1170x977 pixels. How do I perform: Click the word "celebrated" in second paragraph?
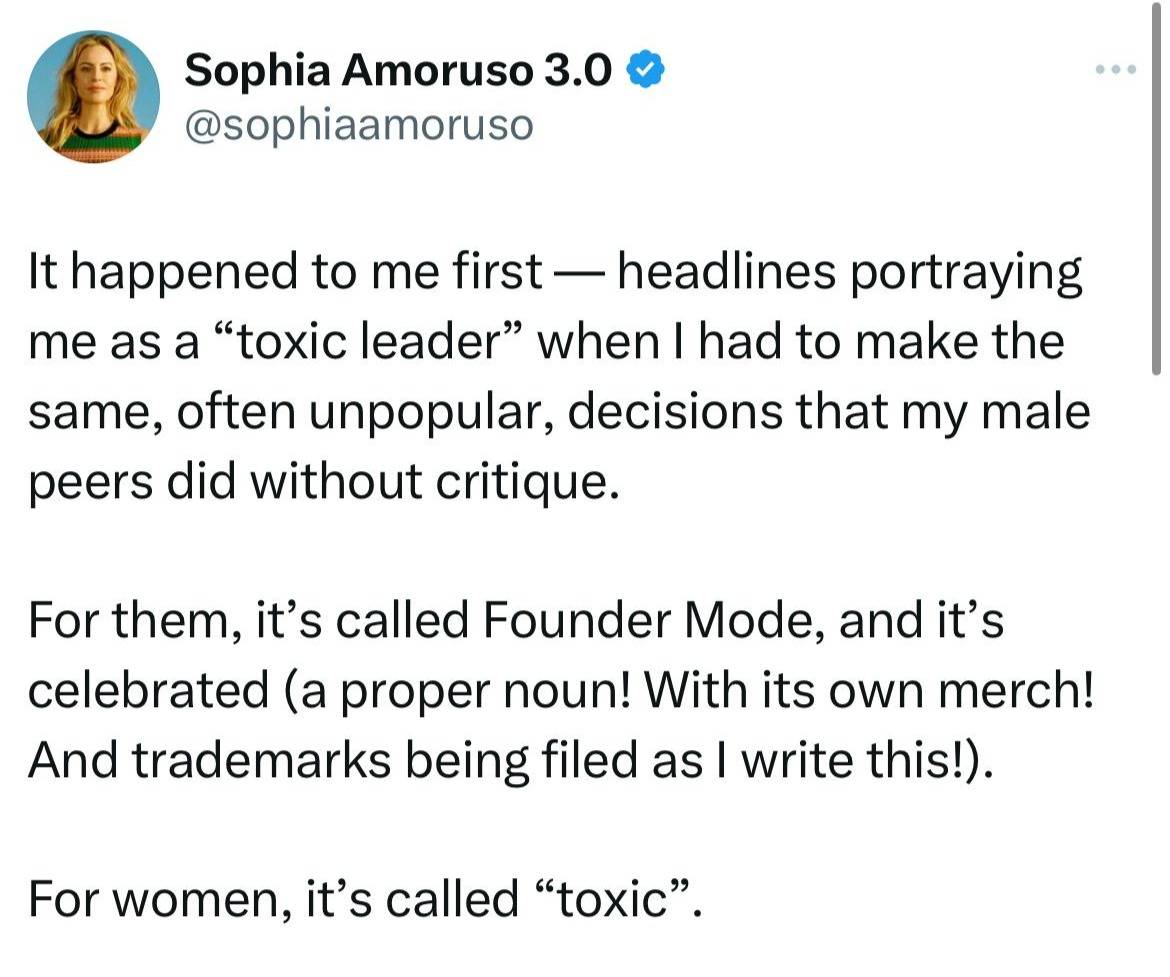(x=148, y=690)
